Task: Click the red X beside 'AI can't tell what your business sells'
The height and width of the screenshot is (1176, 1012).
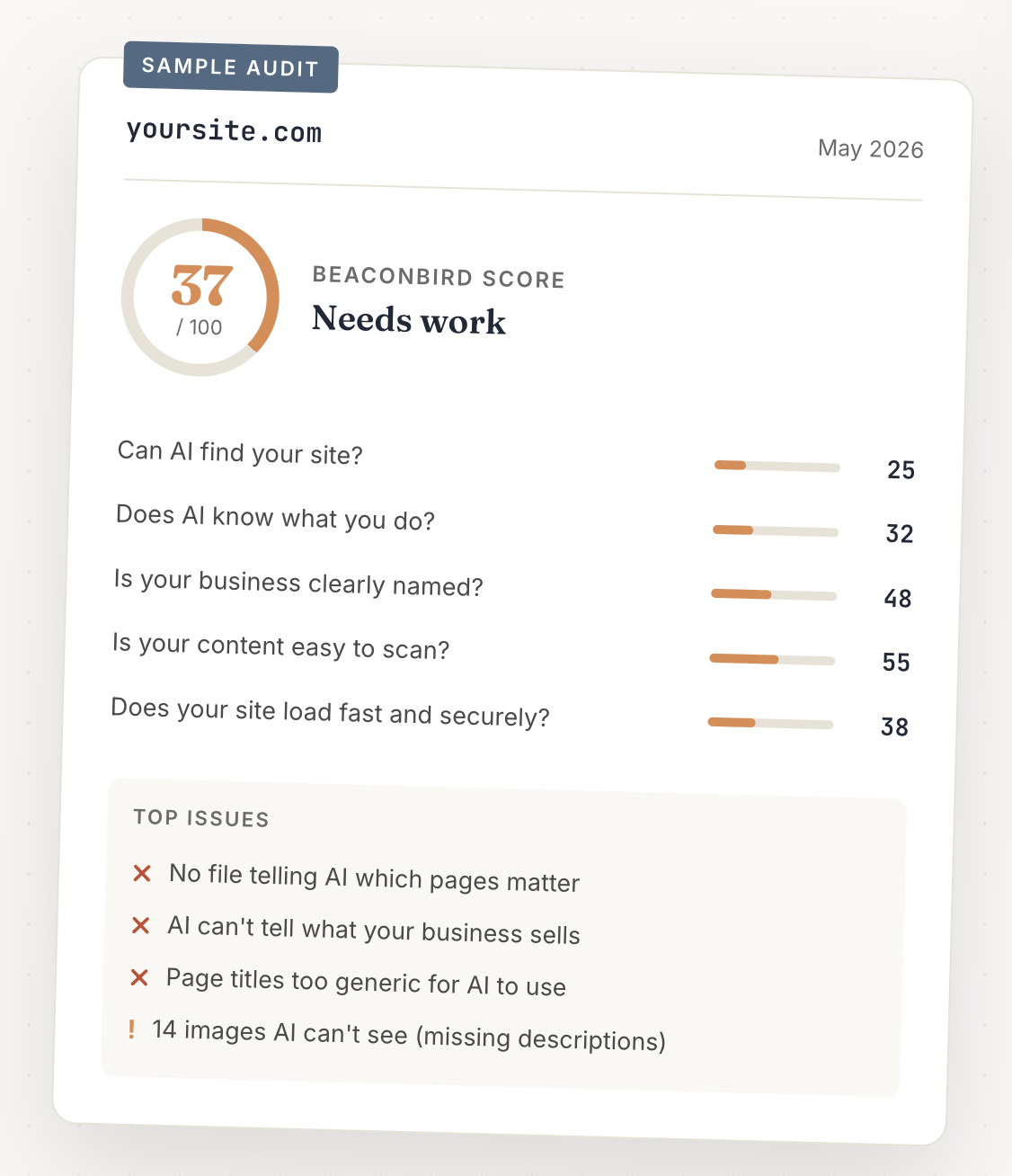Action: click(x=140, y=925)
